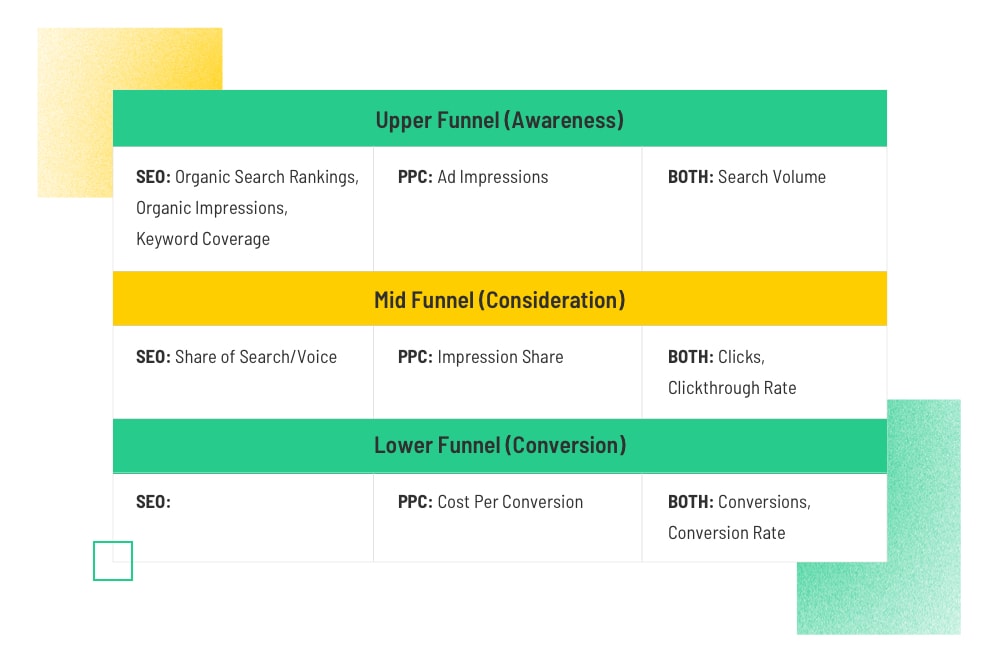Click the Upper Funnel (Awareness) header
The width and height of the screenshot is (1000, 671).
pyautogui.click(x=499, y=120)
